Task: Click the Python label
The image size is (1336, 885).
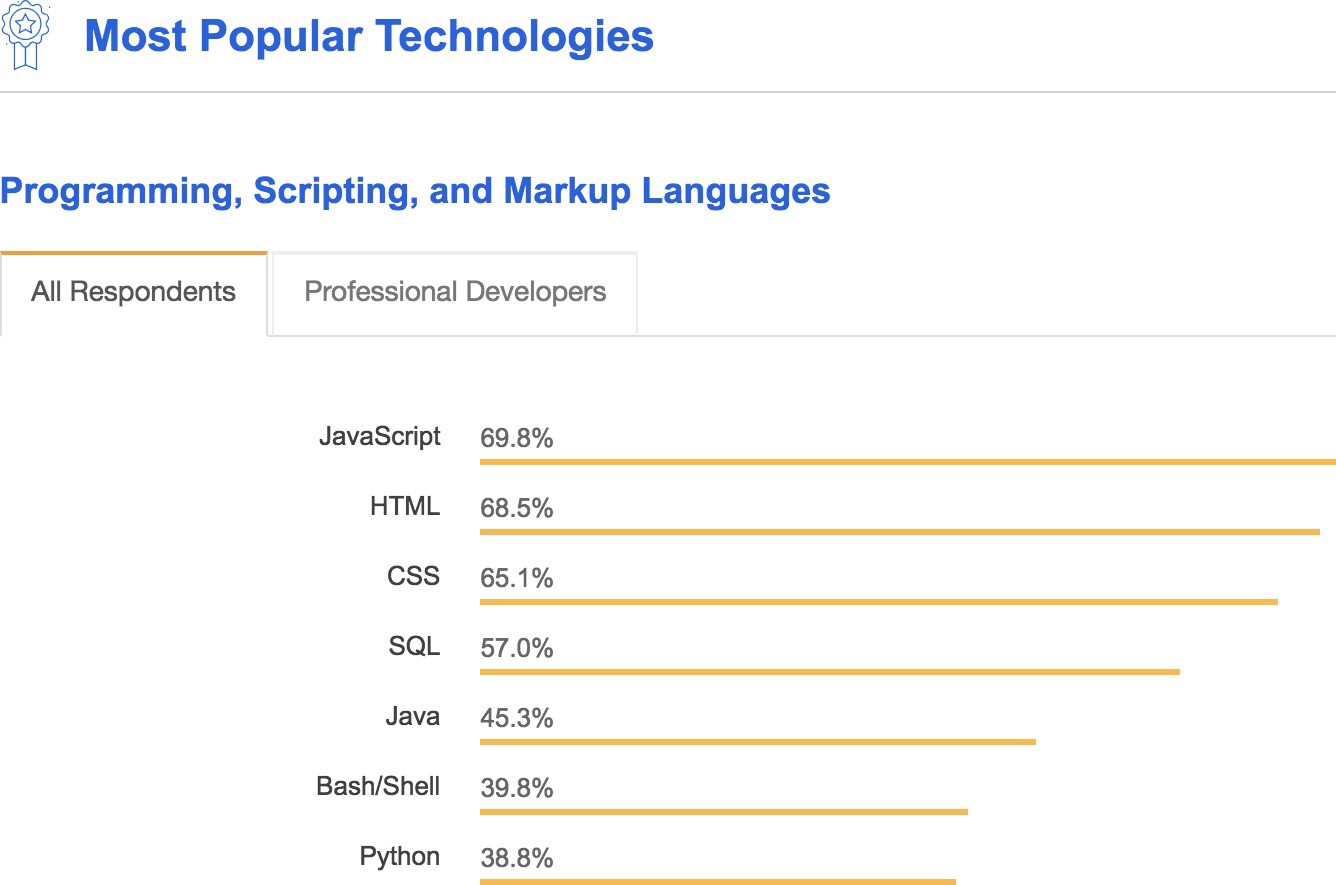Action: point(400,856)
